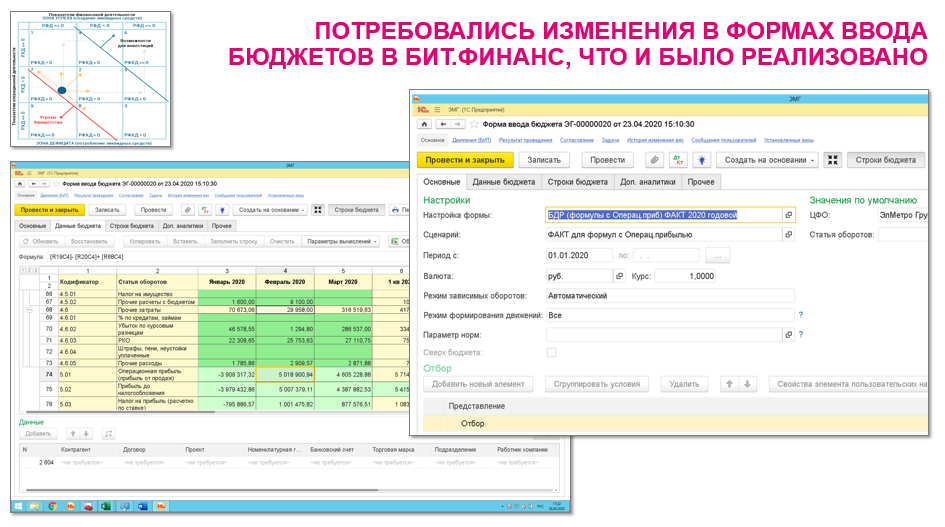Show help for Режим формирования движений
This screenshot has height=527, width=945.
[800, 315]
